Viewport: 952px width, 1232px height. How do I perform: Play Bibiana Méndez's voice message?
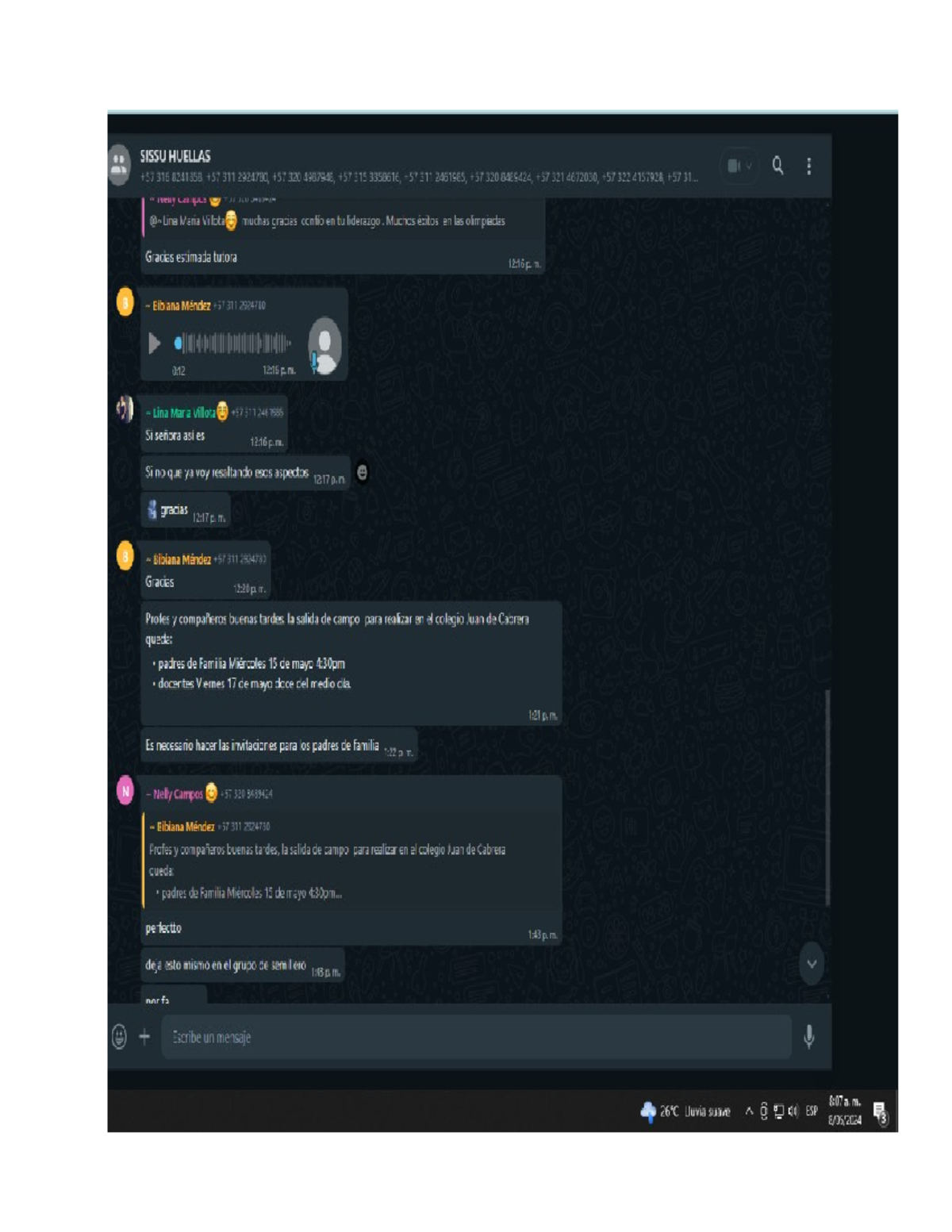pos(155,344)
